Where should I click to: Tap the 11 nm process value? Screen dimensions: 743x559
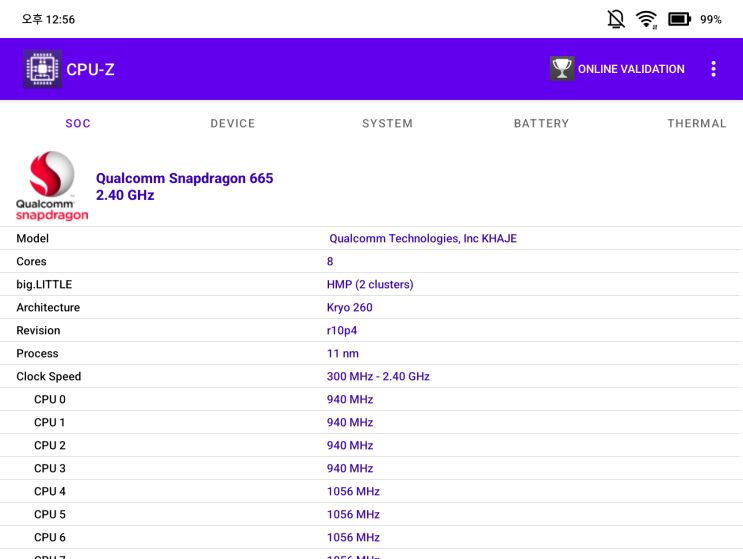(x=343, y=353)
